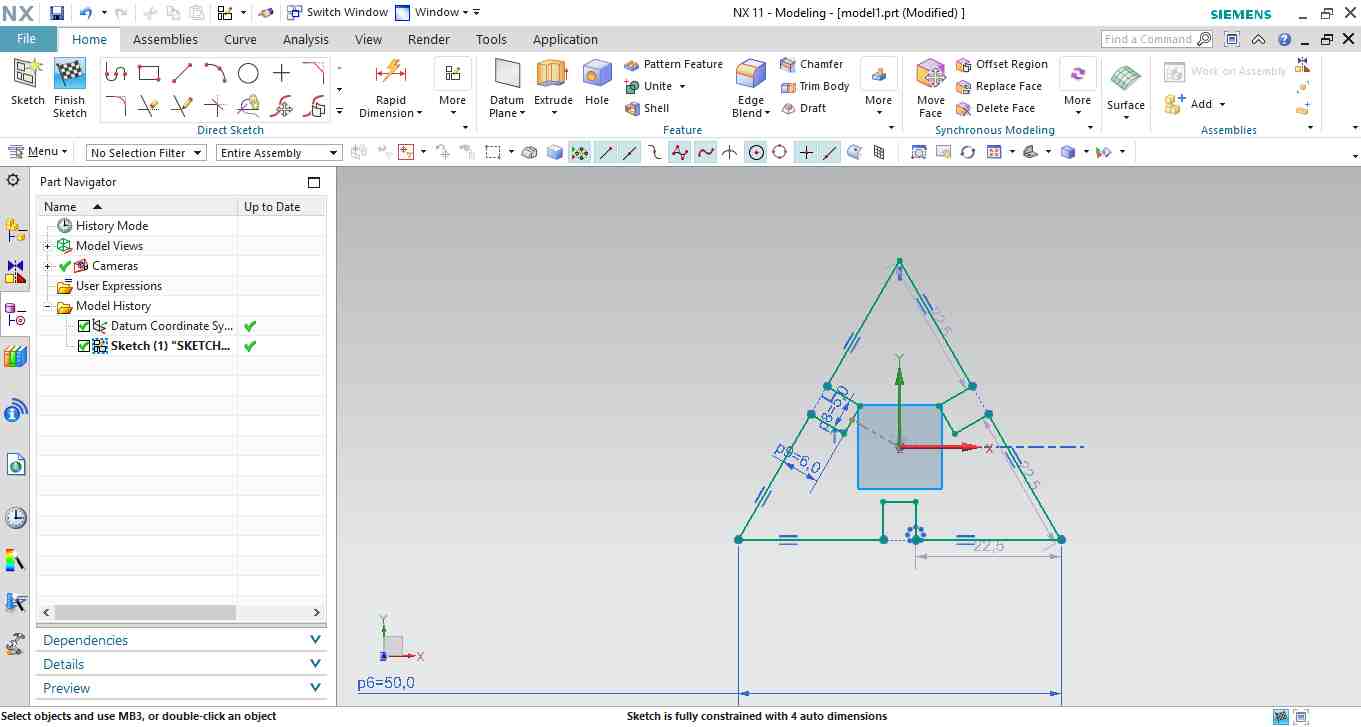
Task: Switch to the Analysis ribbon tab
Action: coord(306,40)
